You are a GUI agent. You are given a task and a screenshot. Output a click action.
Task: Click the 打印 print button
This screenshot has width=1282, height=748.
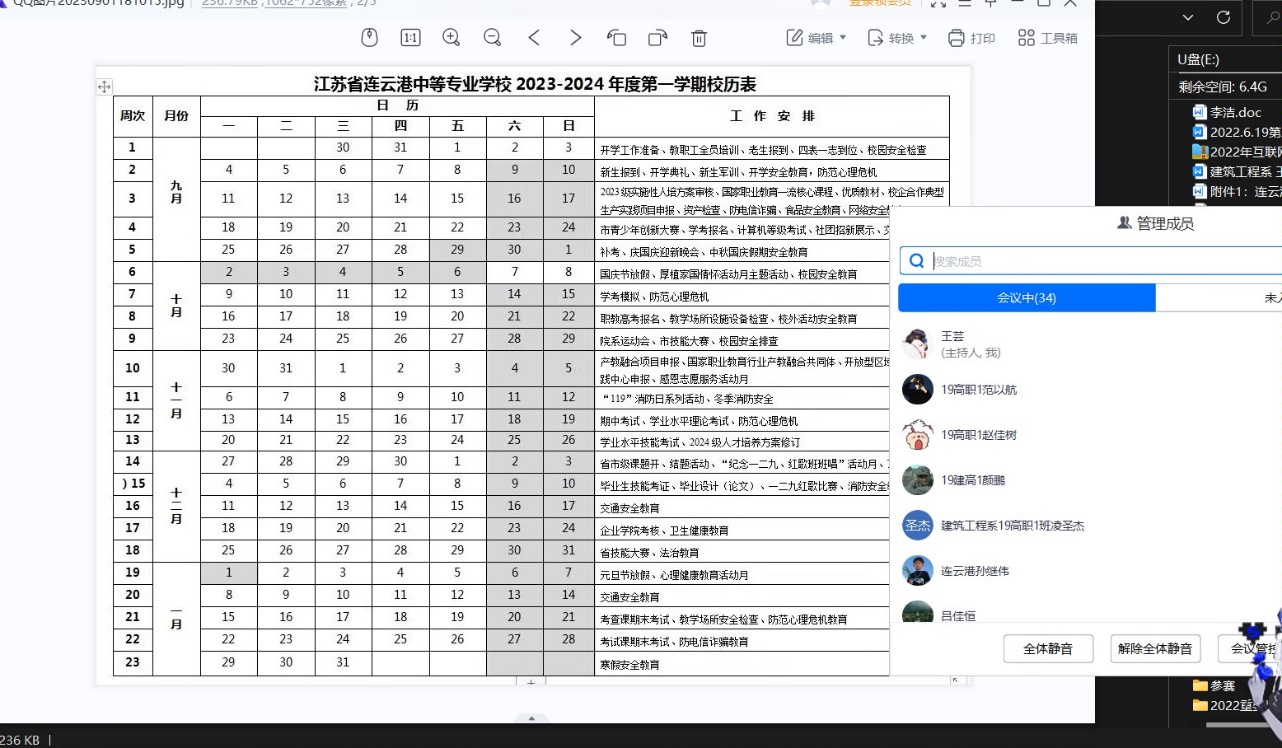coord(971,38)
